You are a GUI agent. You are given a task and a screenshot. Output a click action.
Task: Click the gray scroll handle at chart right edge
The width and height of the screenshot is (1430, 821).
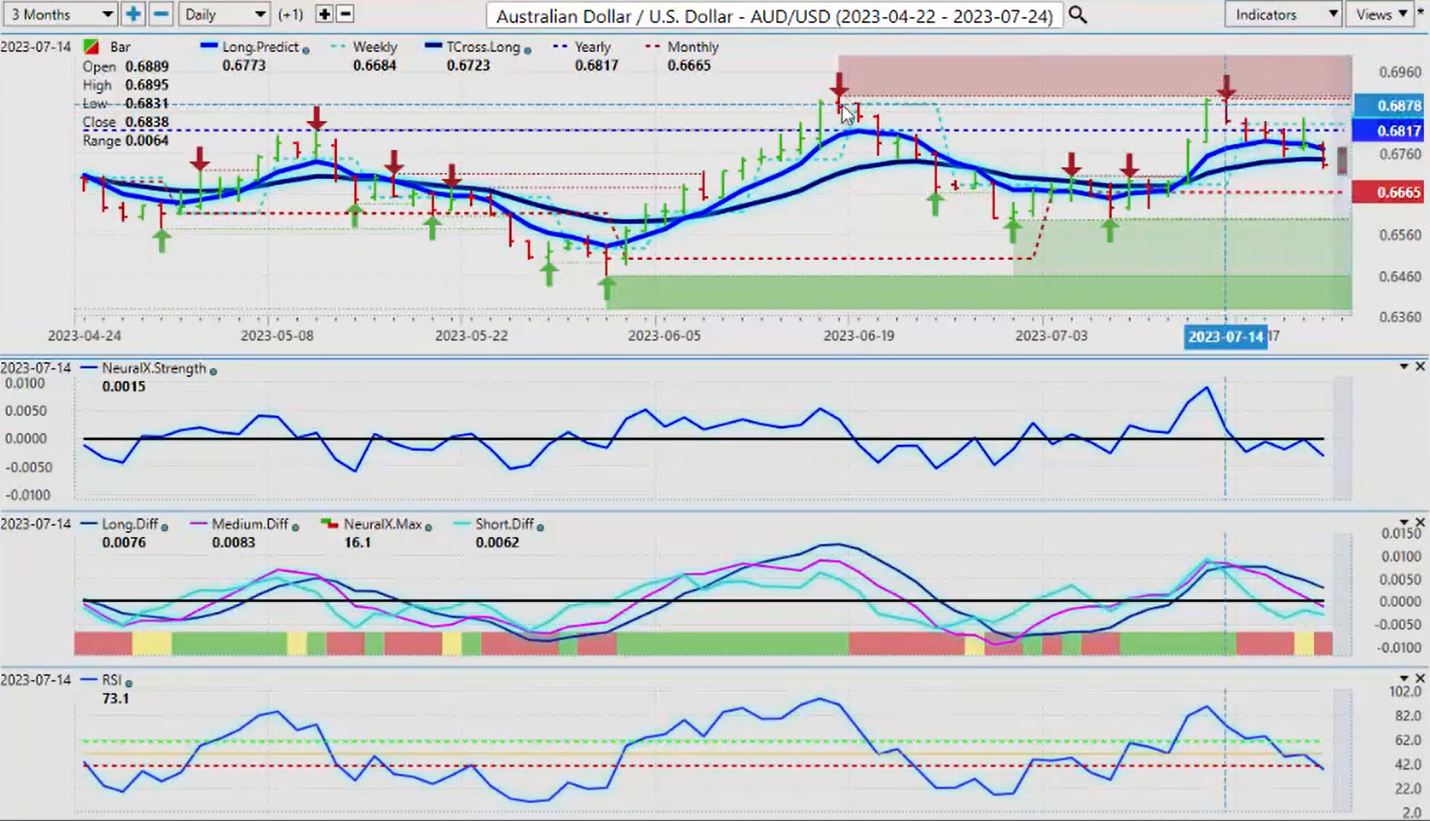1343,160
